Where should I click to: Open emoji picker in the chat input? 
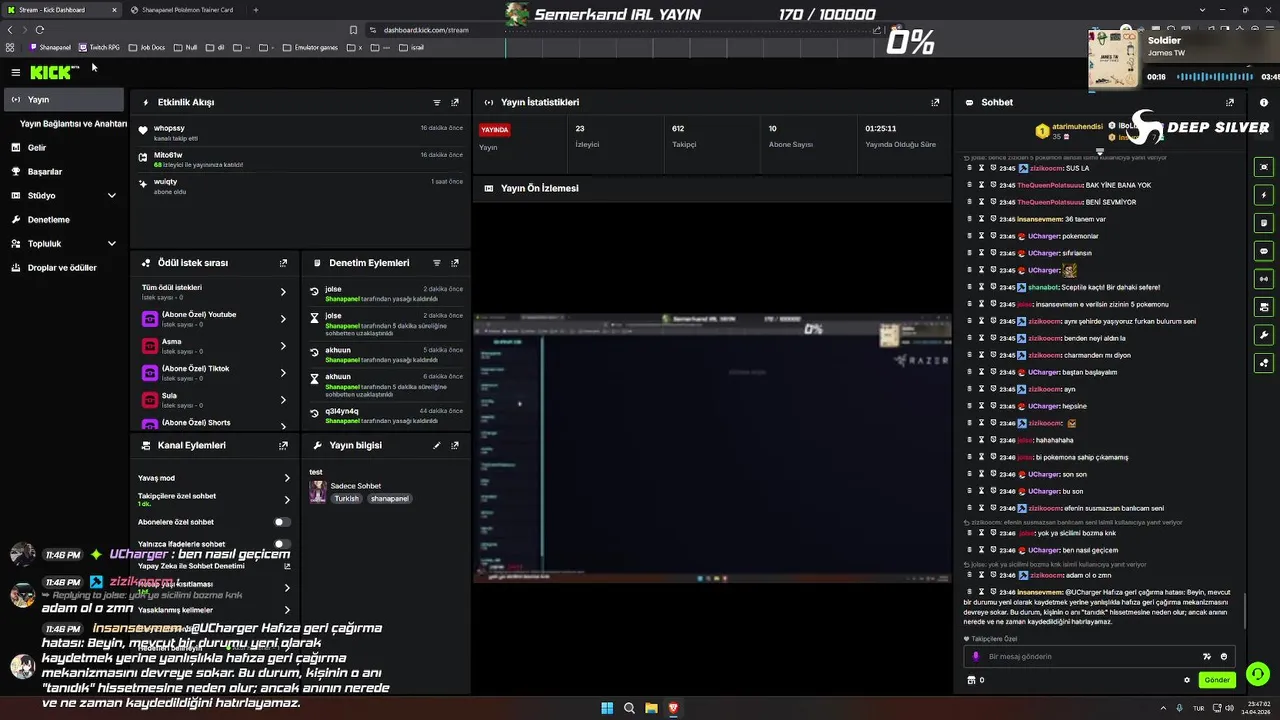(1224, 657)
